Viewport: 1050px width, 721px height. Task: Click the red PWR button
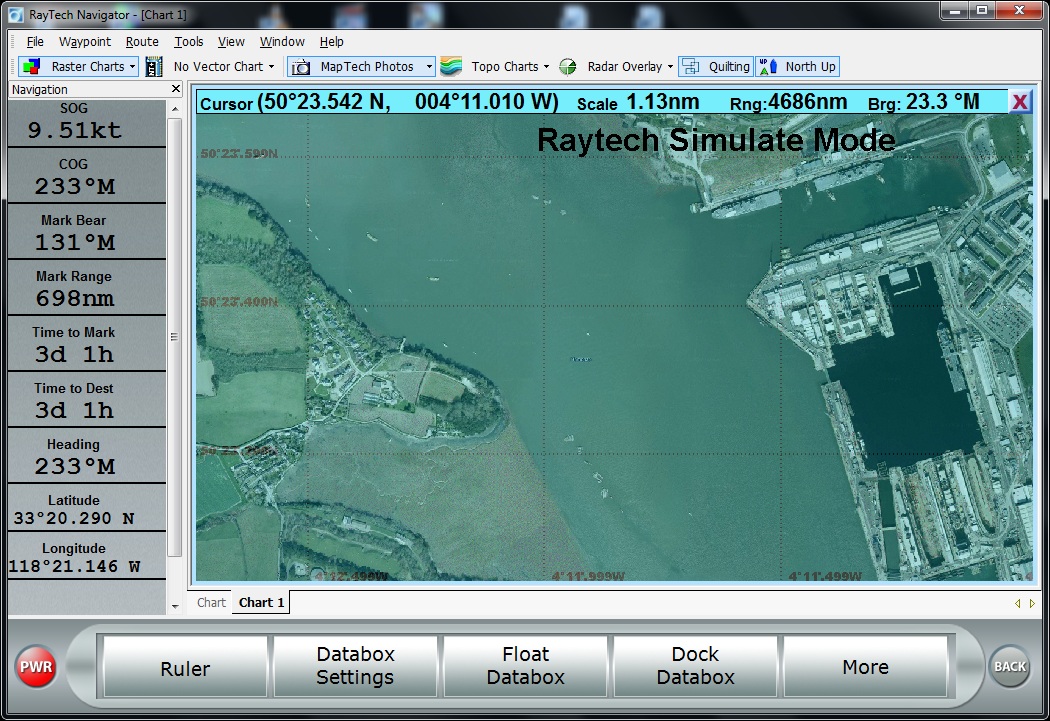pyautogui.click(x=36, y=667)
